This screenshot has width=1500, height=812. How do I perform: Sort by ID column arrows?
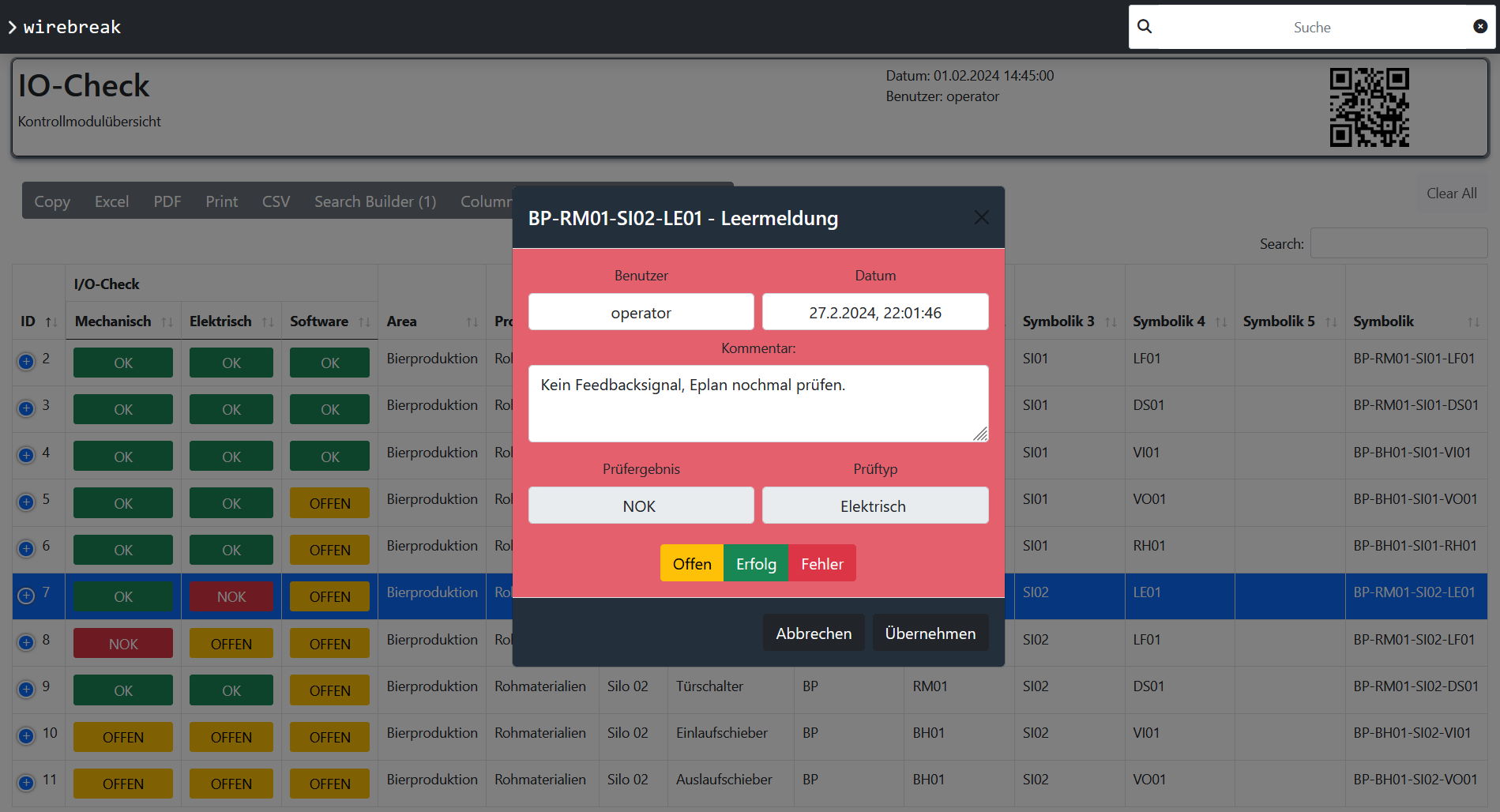[x=51, y=322]
